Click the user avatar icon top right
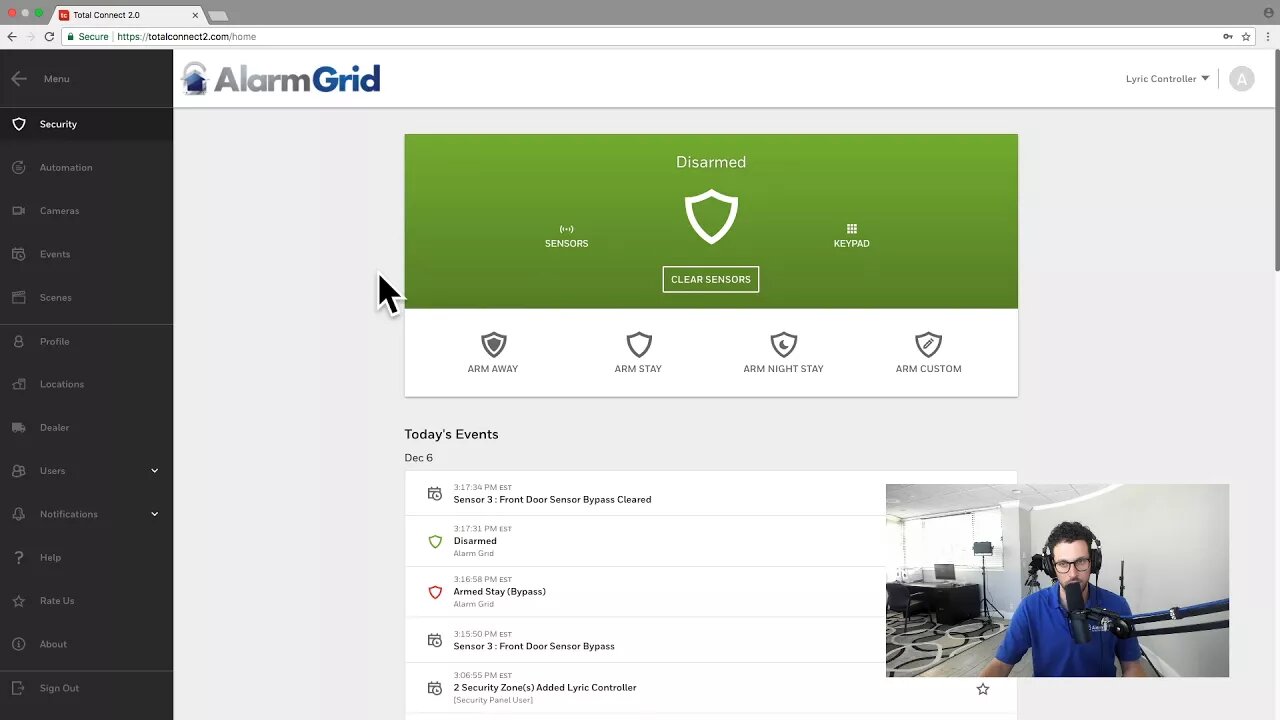Screen dimensions: 1280x720 tap(1242, 79)
